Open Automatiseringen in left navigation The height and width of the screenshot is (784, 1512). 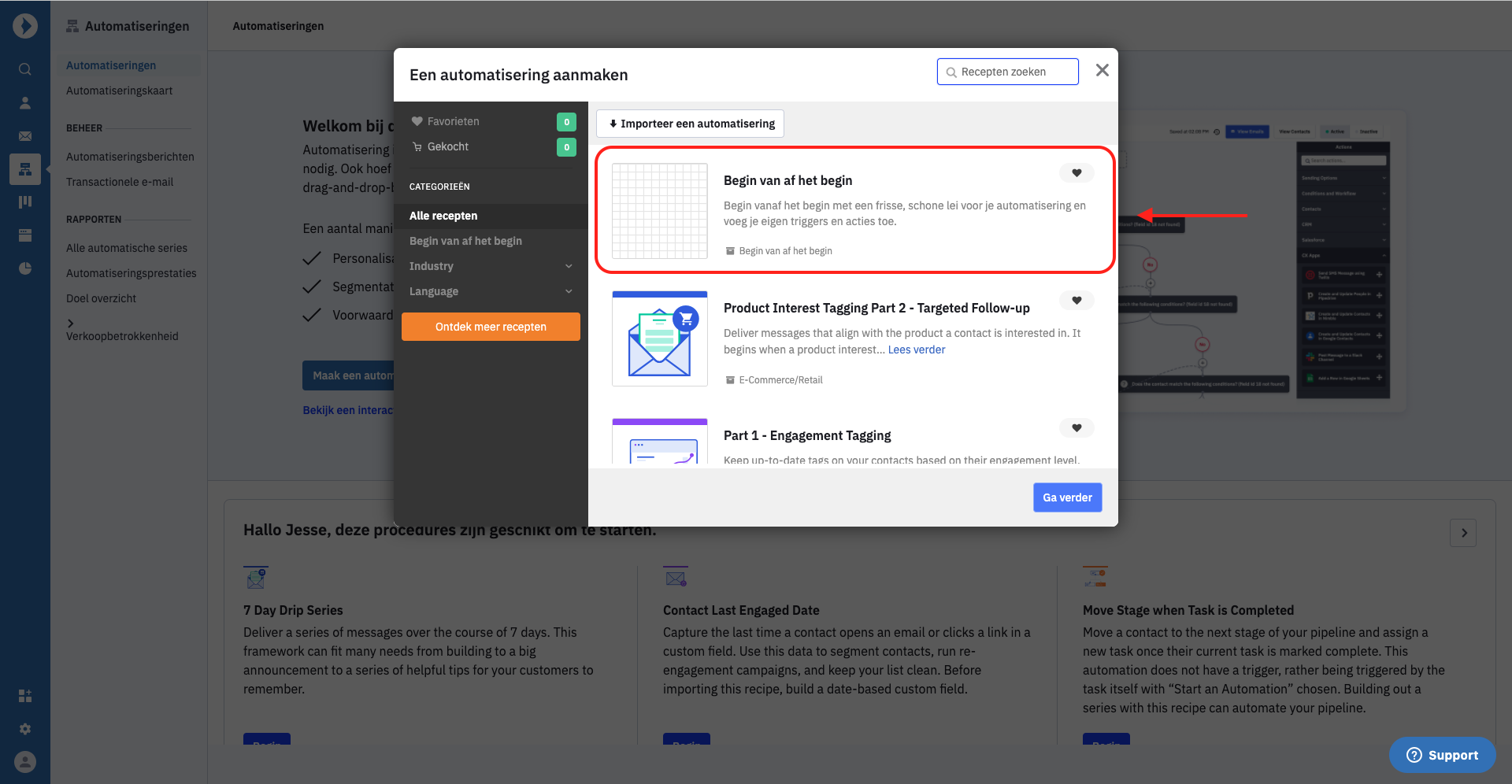111,65
